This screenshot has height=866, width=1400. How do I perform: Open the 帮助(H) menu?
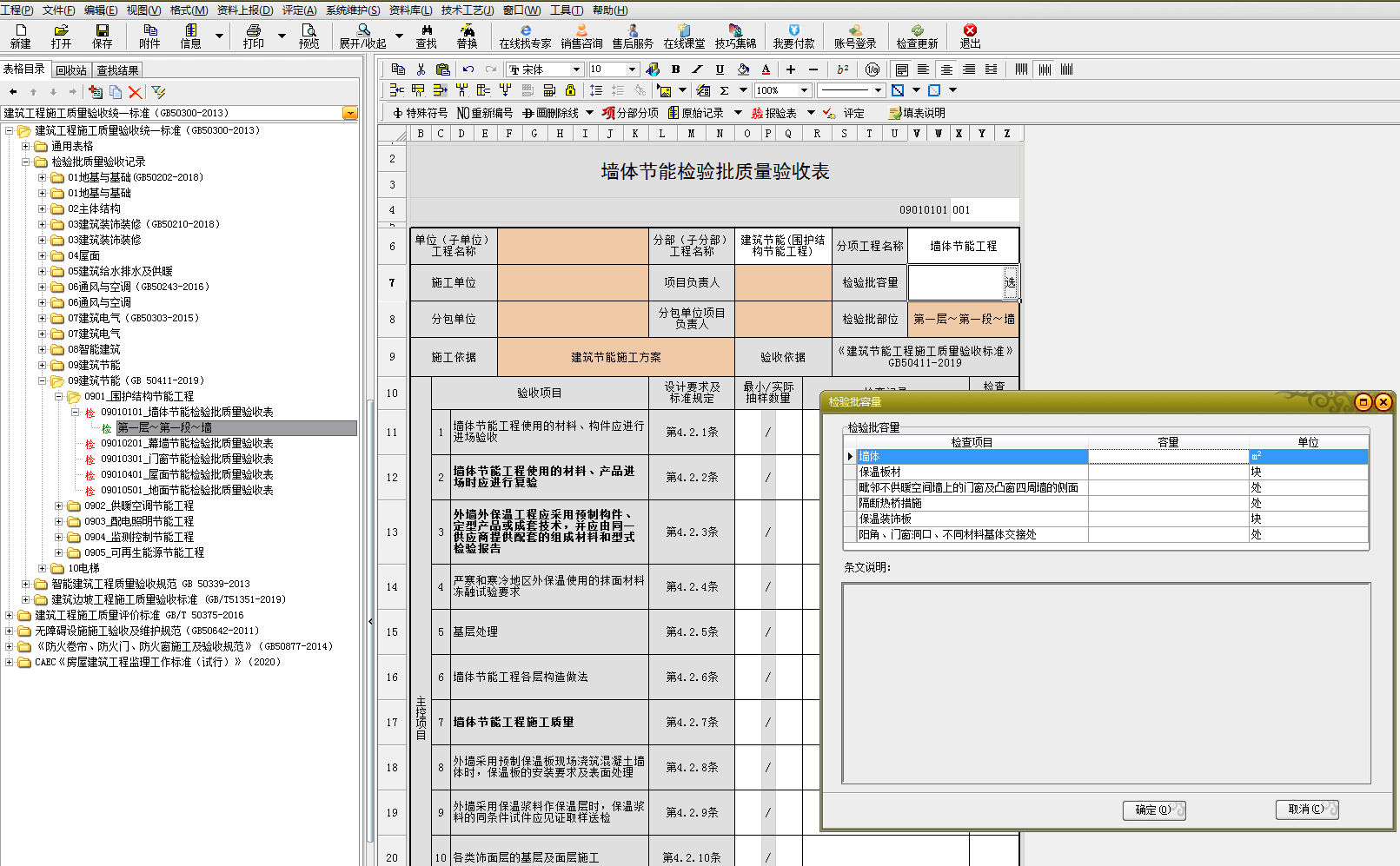(x=610, y=10)
